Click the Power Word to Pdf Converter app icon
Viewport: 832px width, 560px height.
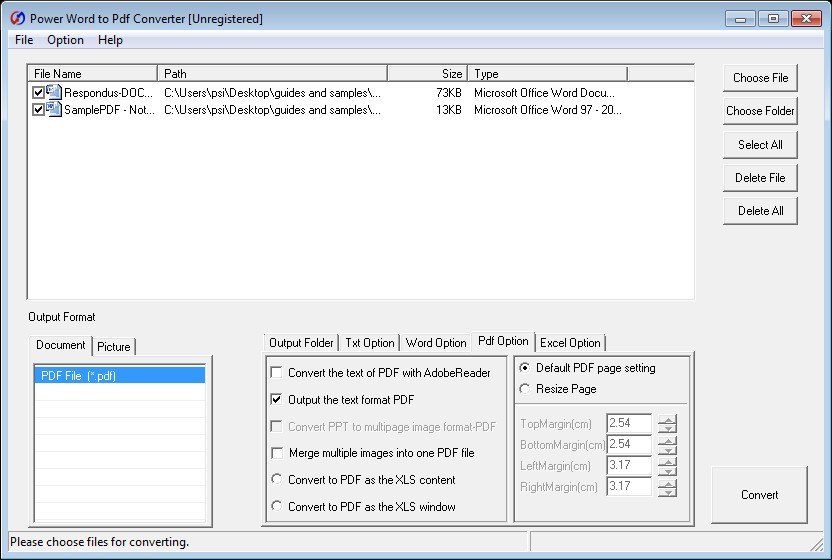(x=18, y=18)
